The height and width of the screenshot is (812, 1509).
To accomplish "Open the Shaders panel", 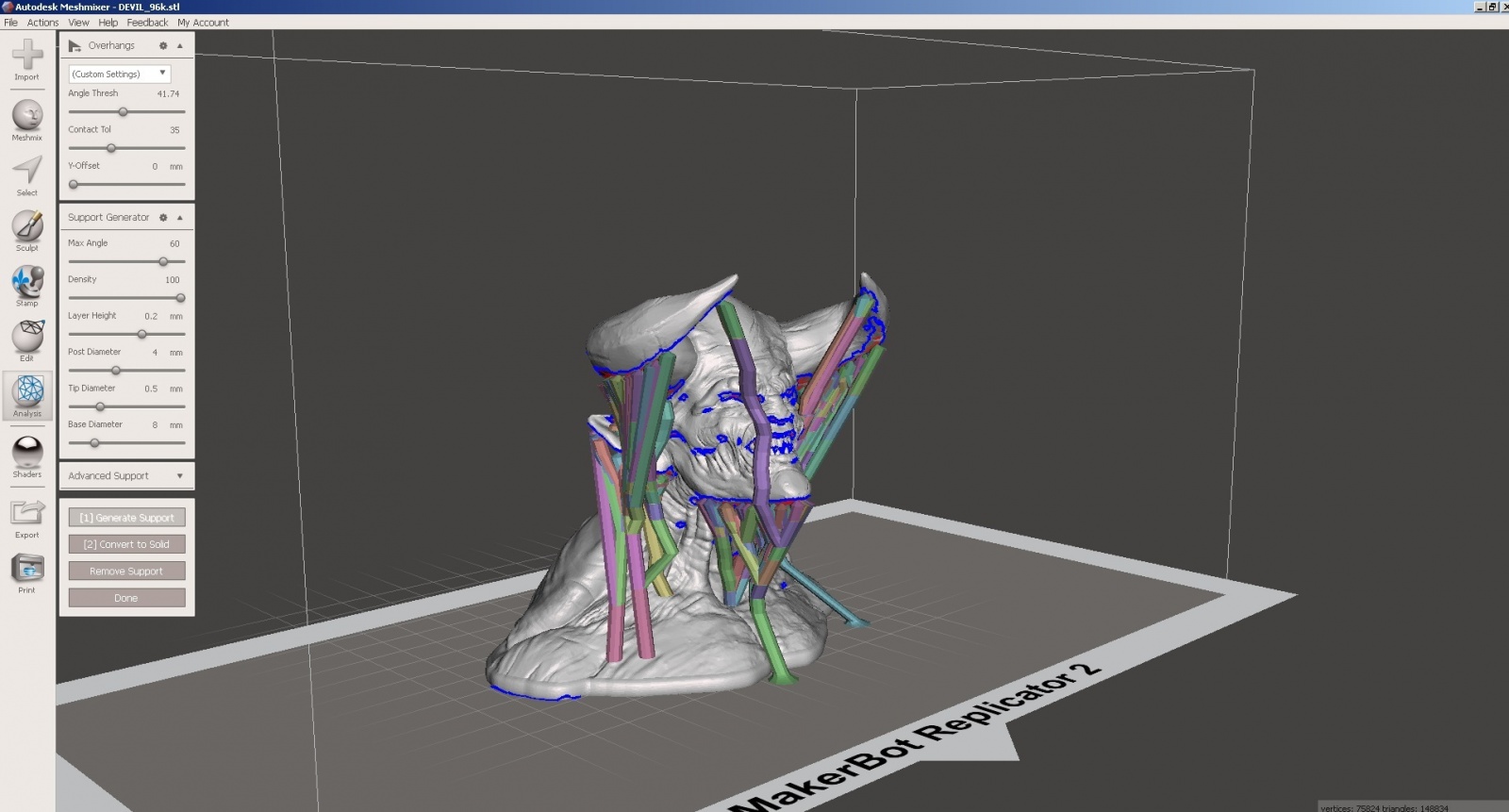I will (26, 457).
